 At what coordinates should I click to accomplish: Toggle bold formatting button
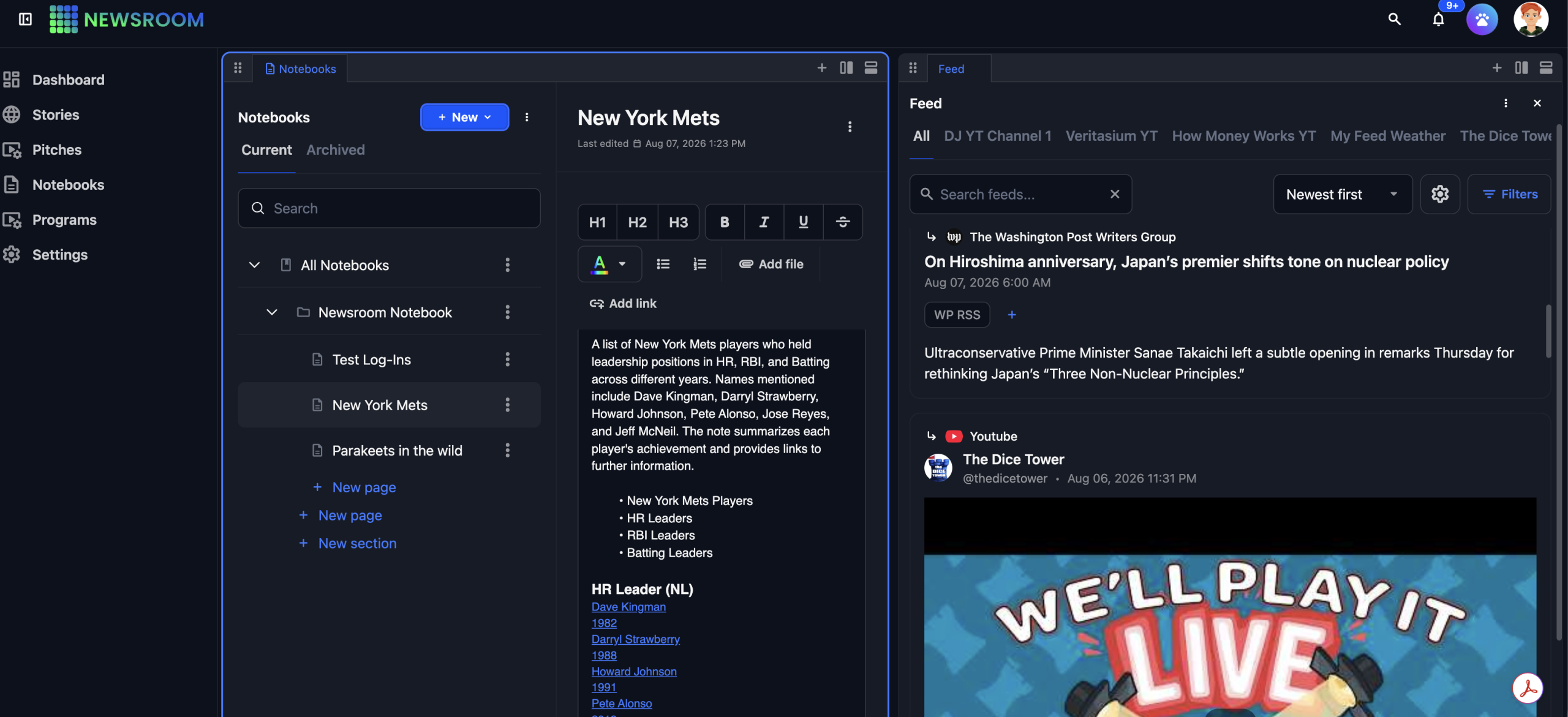(x=724, y=222)
